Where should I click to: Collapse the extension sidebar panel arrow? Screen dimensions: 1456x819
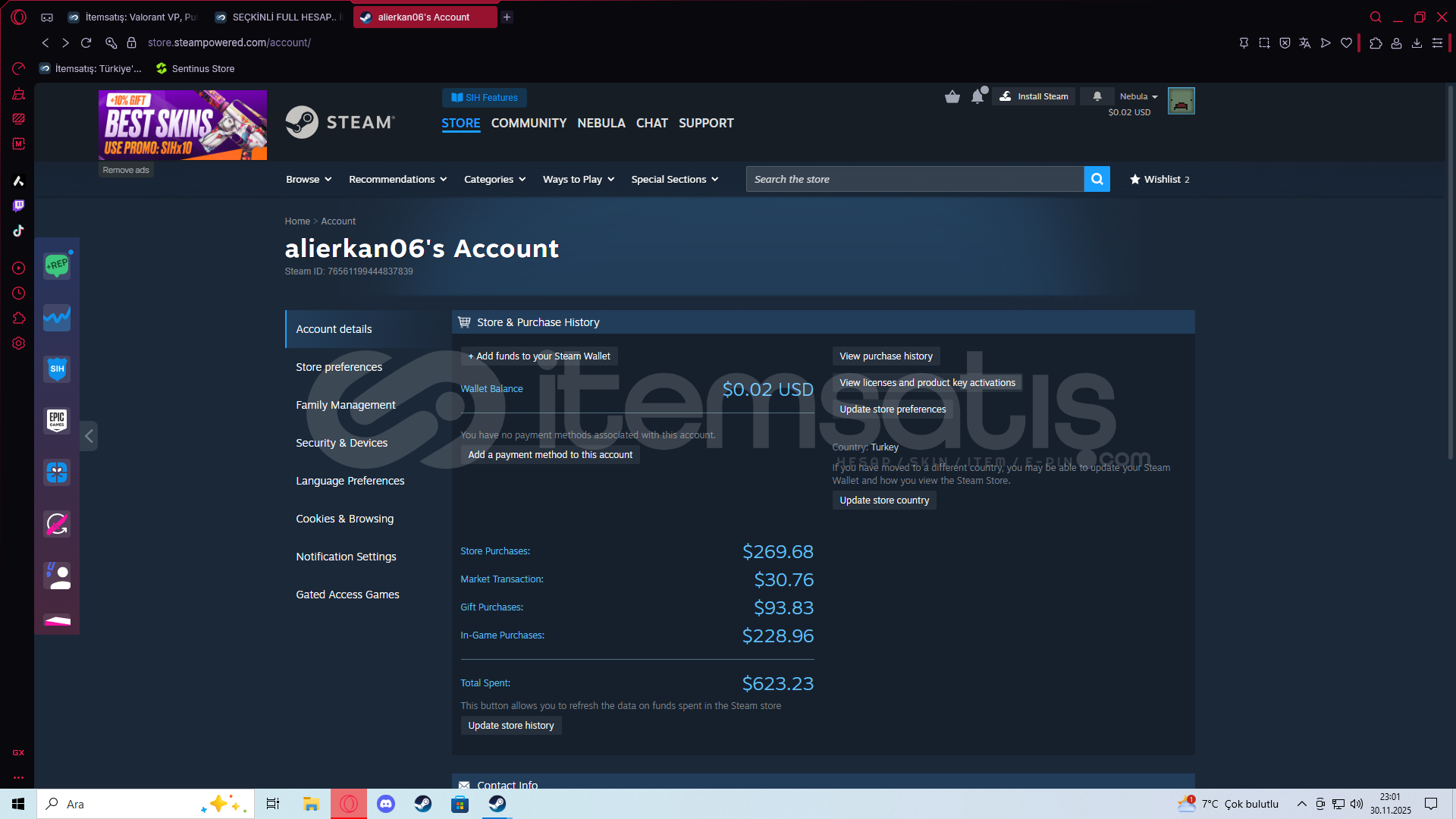coord(89,436)
